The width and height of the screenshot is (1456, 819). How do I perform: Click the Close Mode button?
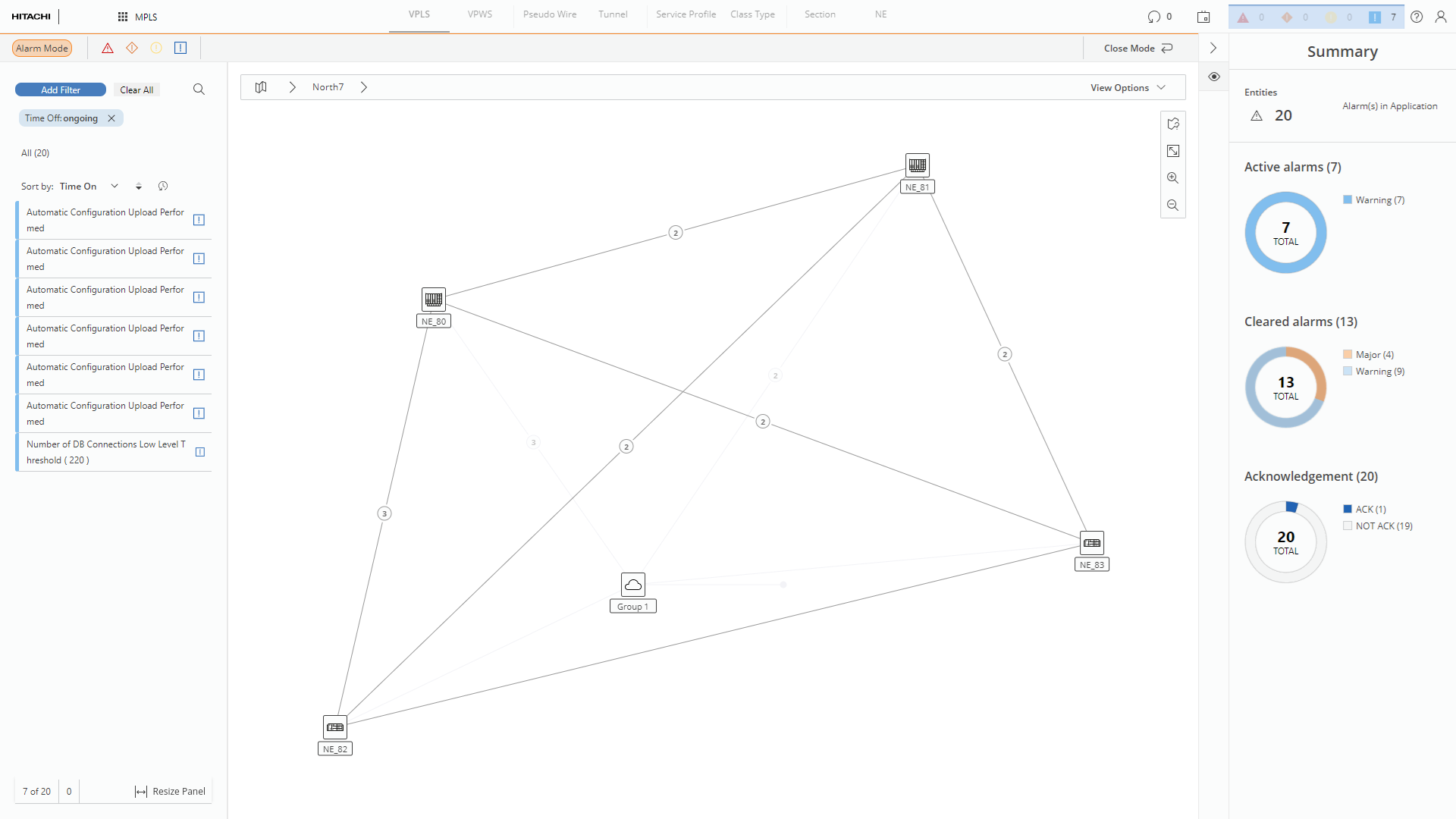1137,48
